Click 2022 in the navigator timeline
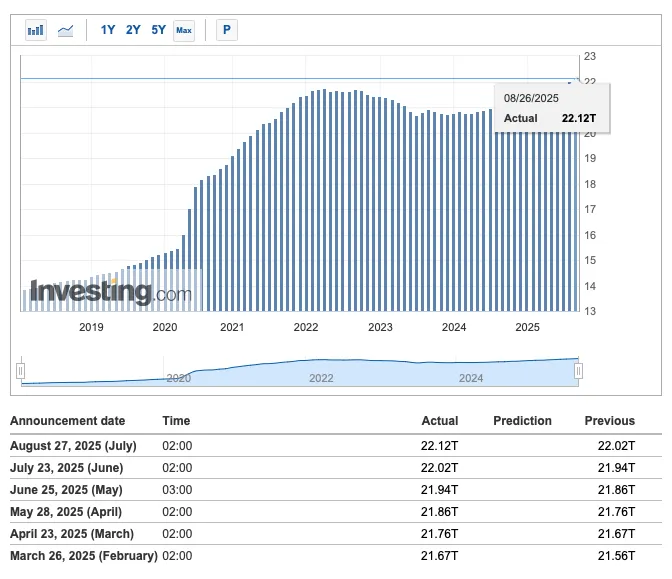This screenshot has width=672, height=579. point(321,378)
